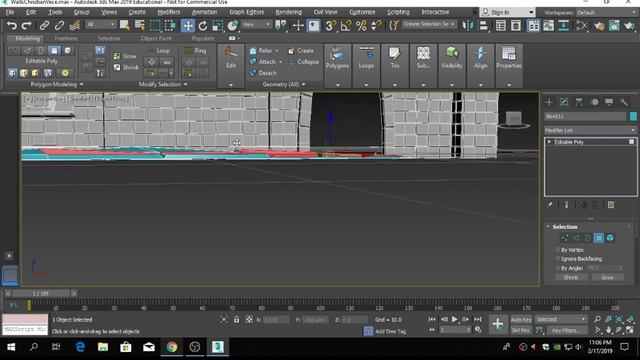The height and width of the screenshot is (360, 640).
Task: Click the Redo arrow icon
Action: click(x=26, y=26)
